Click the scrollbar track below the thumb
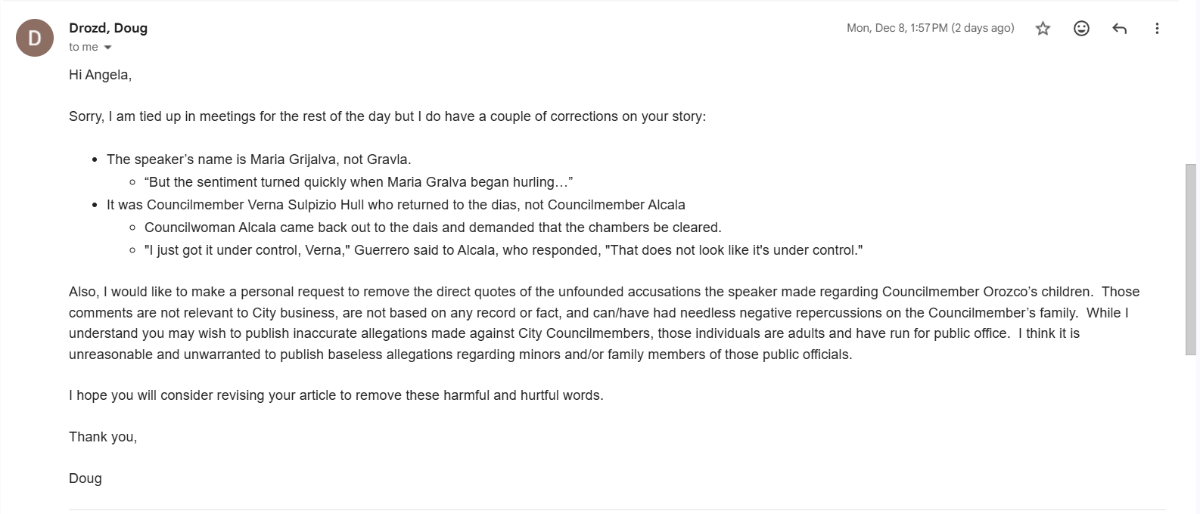This screenshot has width=1200, height=514. tap(1191, 430)
